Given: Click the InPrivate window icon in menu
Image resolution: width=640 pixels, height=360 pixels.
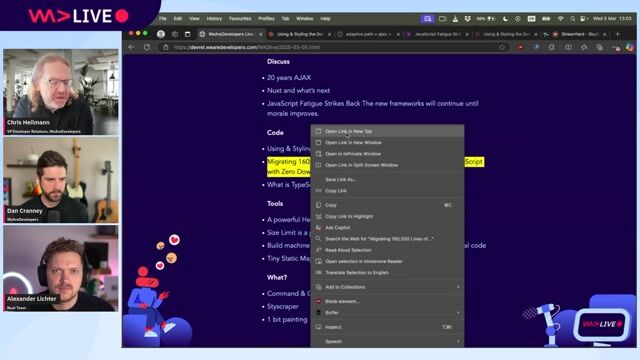Looking at the screenshot, I should click(x=318, y=154).
